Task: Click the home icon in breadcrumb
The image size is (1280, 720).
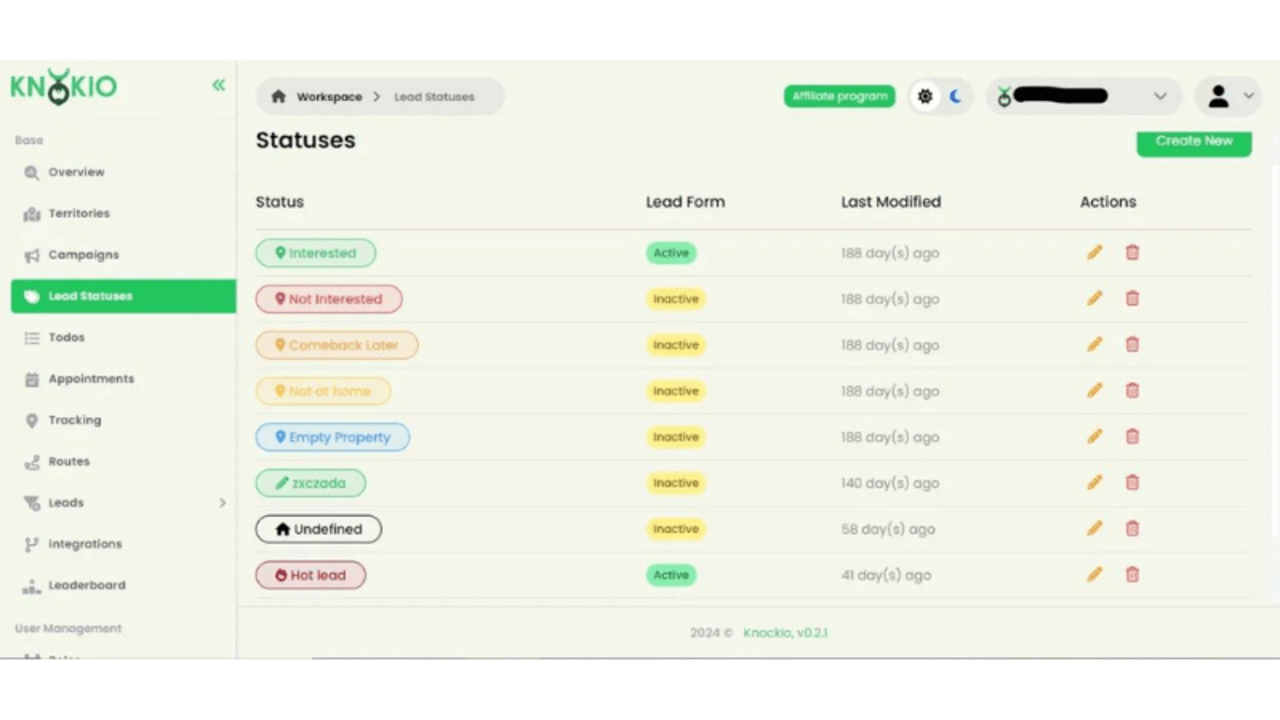Action: tap(278, 97)
